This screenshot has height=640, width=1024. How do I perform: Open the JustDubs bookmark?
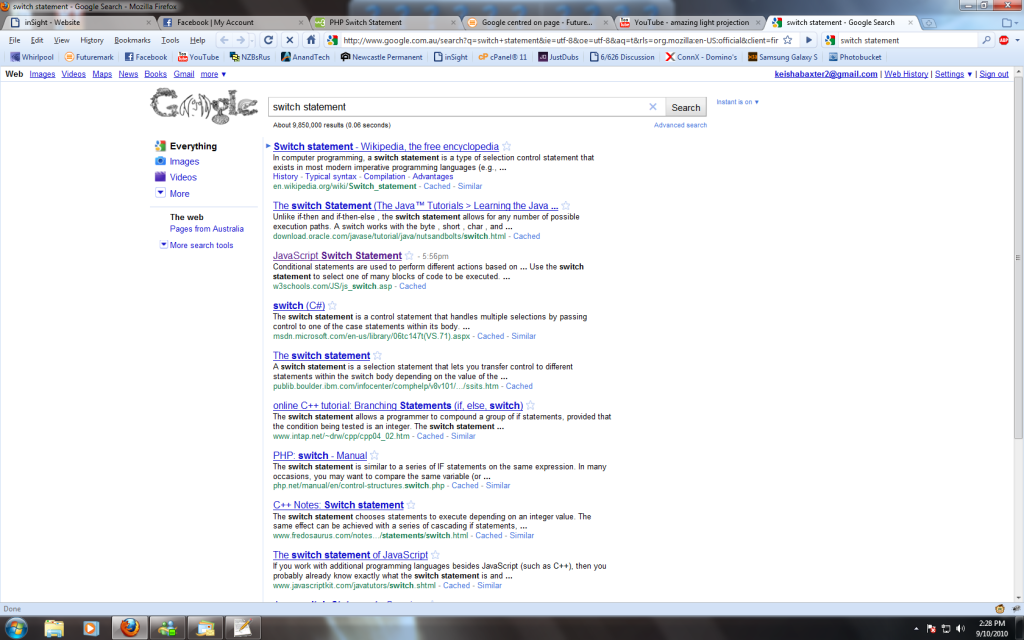tap(558, 57)
